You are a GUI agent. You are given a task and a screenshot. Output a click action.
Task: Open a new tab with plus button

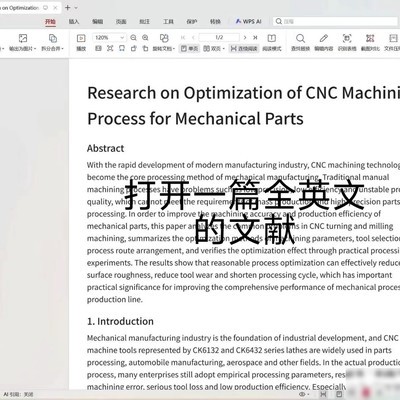coord(68,8)
